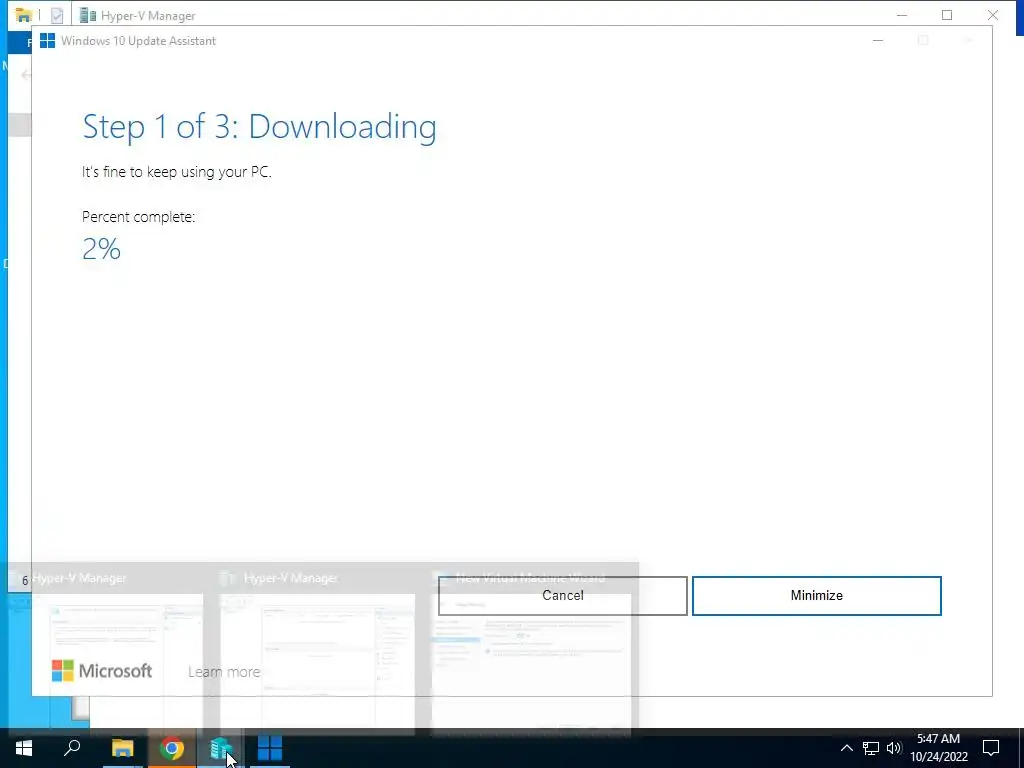Select the second Hyper-V Manager preview thumbnail
1024x768 pixels.
[x=317, y=650]
